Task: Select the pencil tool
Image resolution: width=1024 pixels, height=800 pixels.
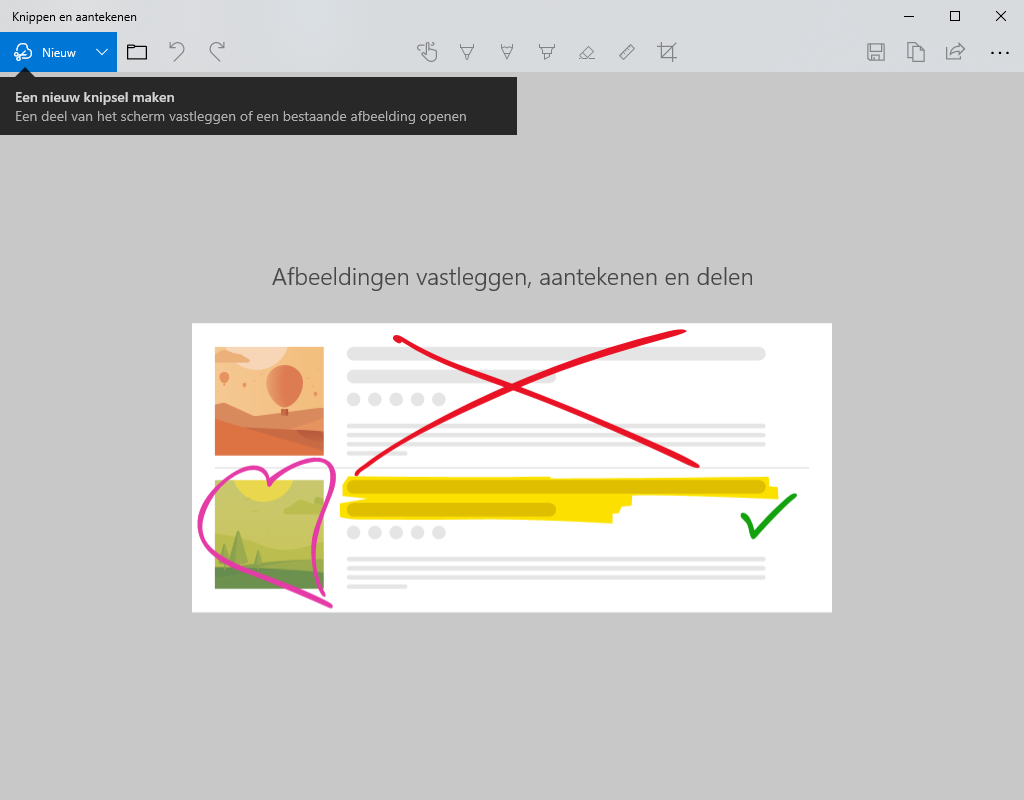Action: click(x=507, y=52)
